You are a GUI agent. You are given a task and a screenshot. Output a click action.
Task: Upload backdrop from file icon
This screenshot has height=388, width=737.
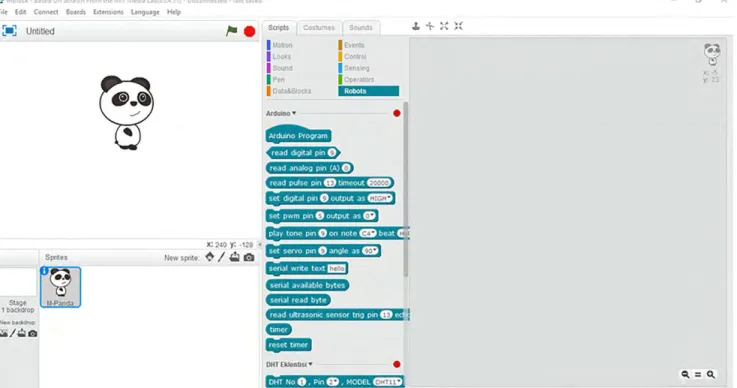coord(22,333)
